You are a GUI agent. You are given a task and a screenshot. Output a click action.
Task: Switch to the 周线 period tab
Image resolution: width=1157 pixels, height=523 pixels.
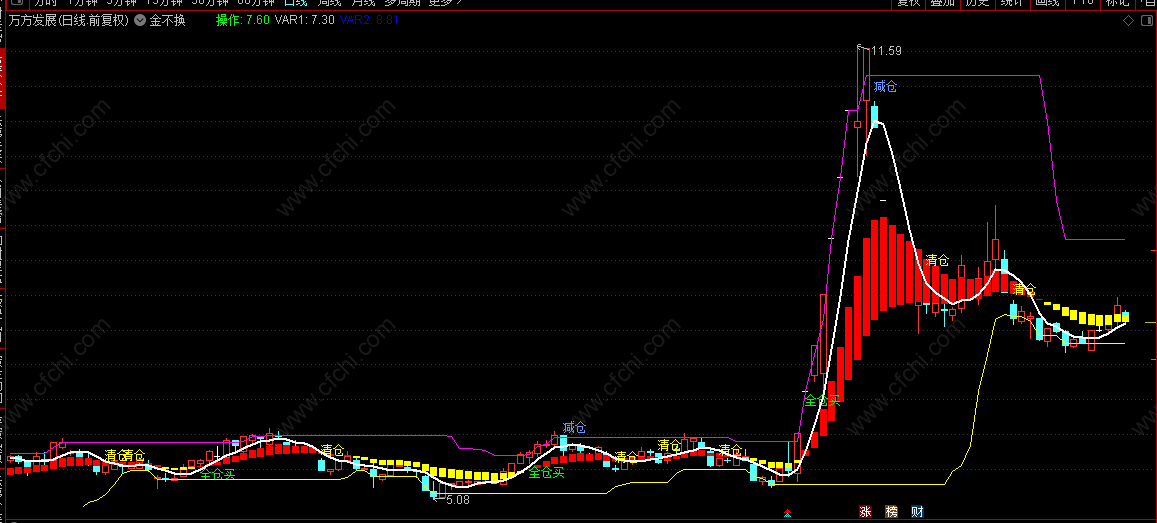[x=329, y=3]
